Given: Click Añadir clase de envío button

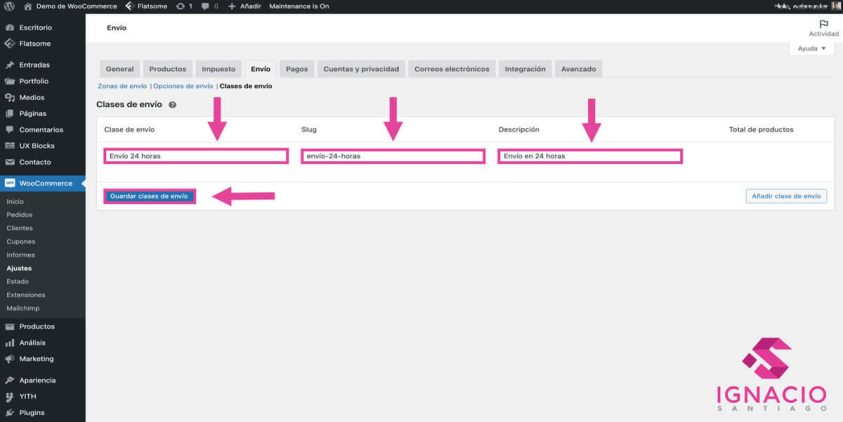Looking at the screenshot, I should pyautogui.click(x=786, y=196).
